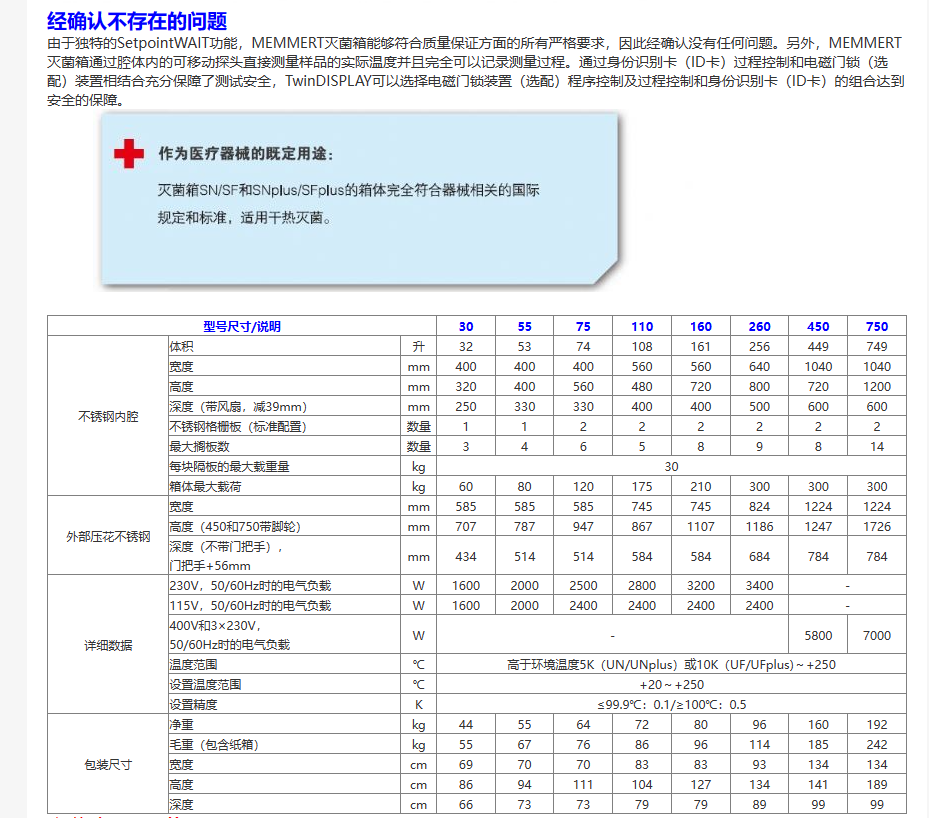Click the 净重 row label
This screenshot has height=818, width=929.
[x=181, y=725]
